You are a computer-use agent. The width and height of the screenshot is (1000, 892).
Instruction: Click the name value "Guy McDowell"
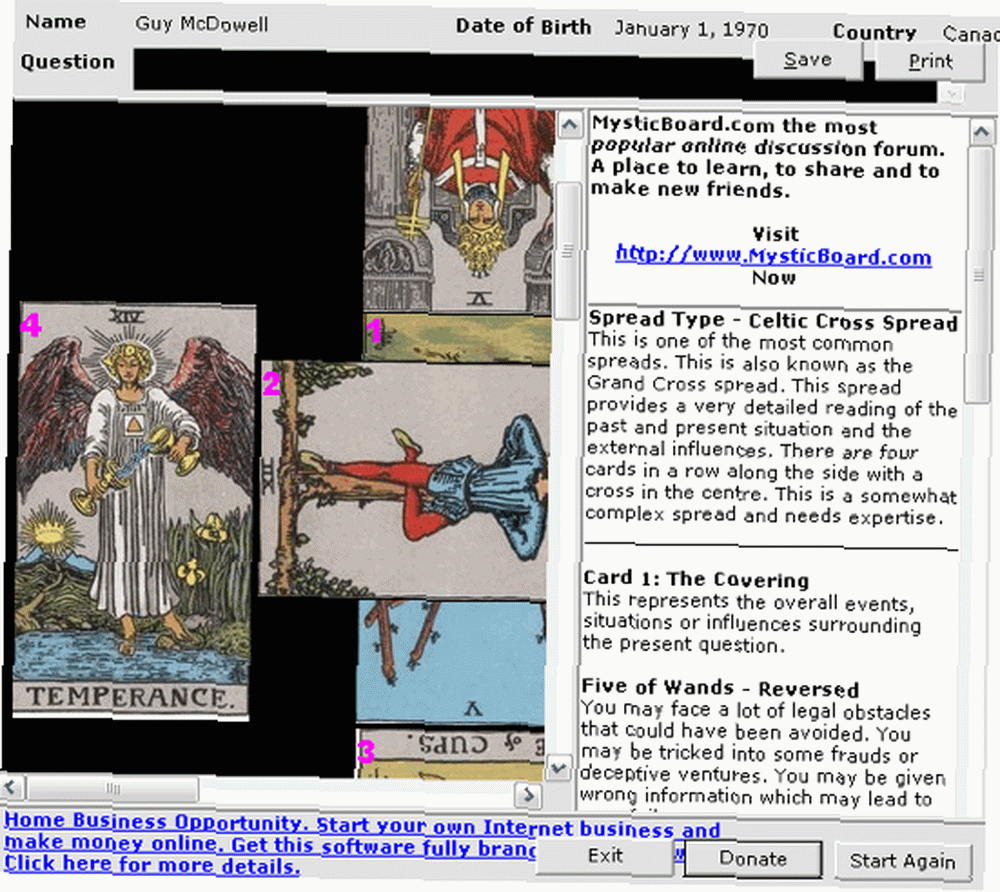coord(202,24)
